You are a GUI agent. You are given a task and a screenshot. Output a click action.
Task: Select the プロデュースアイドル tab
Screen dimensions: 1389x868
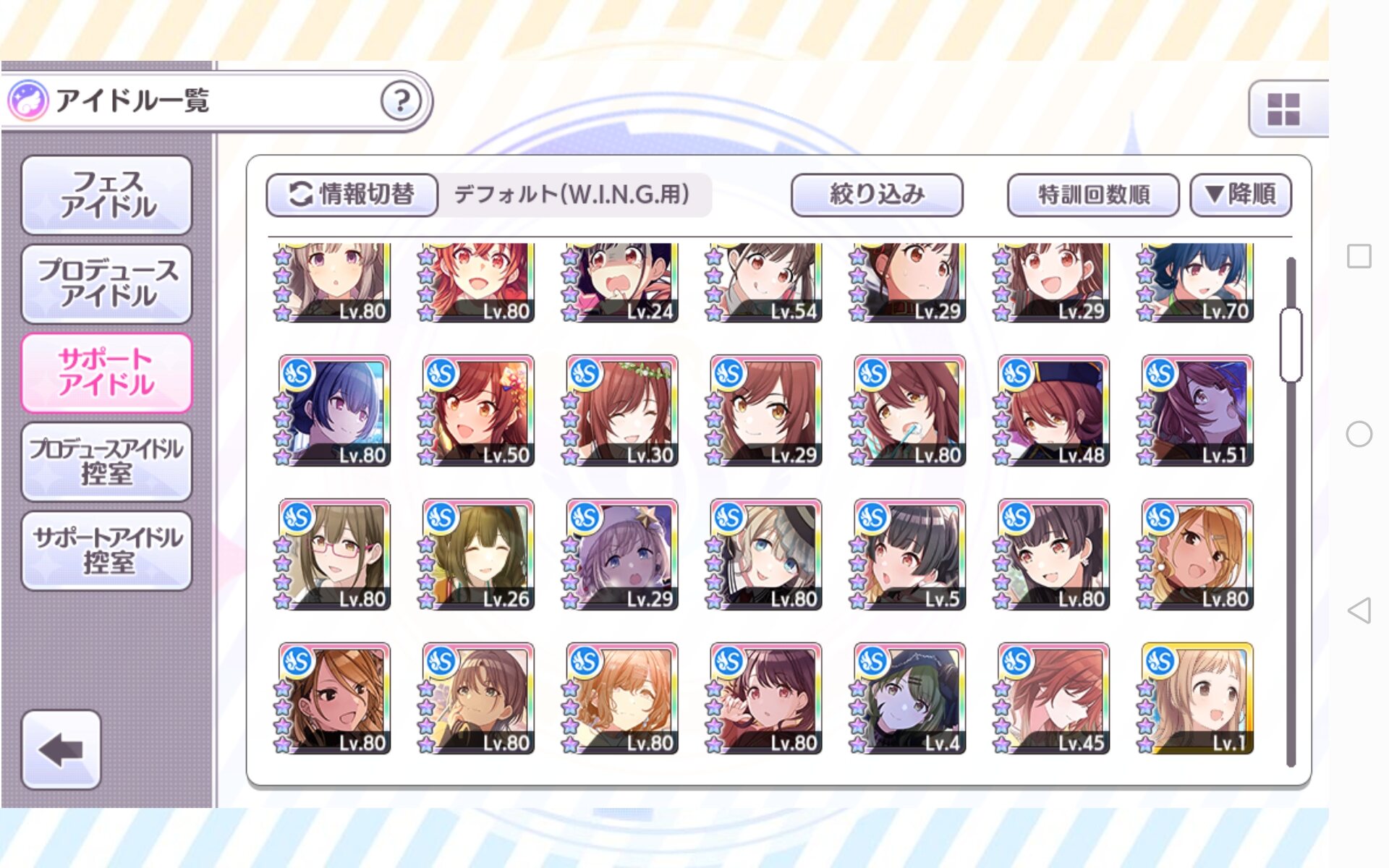(x=107, y=284)
